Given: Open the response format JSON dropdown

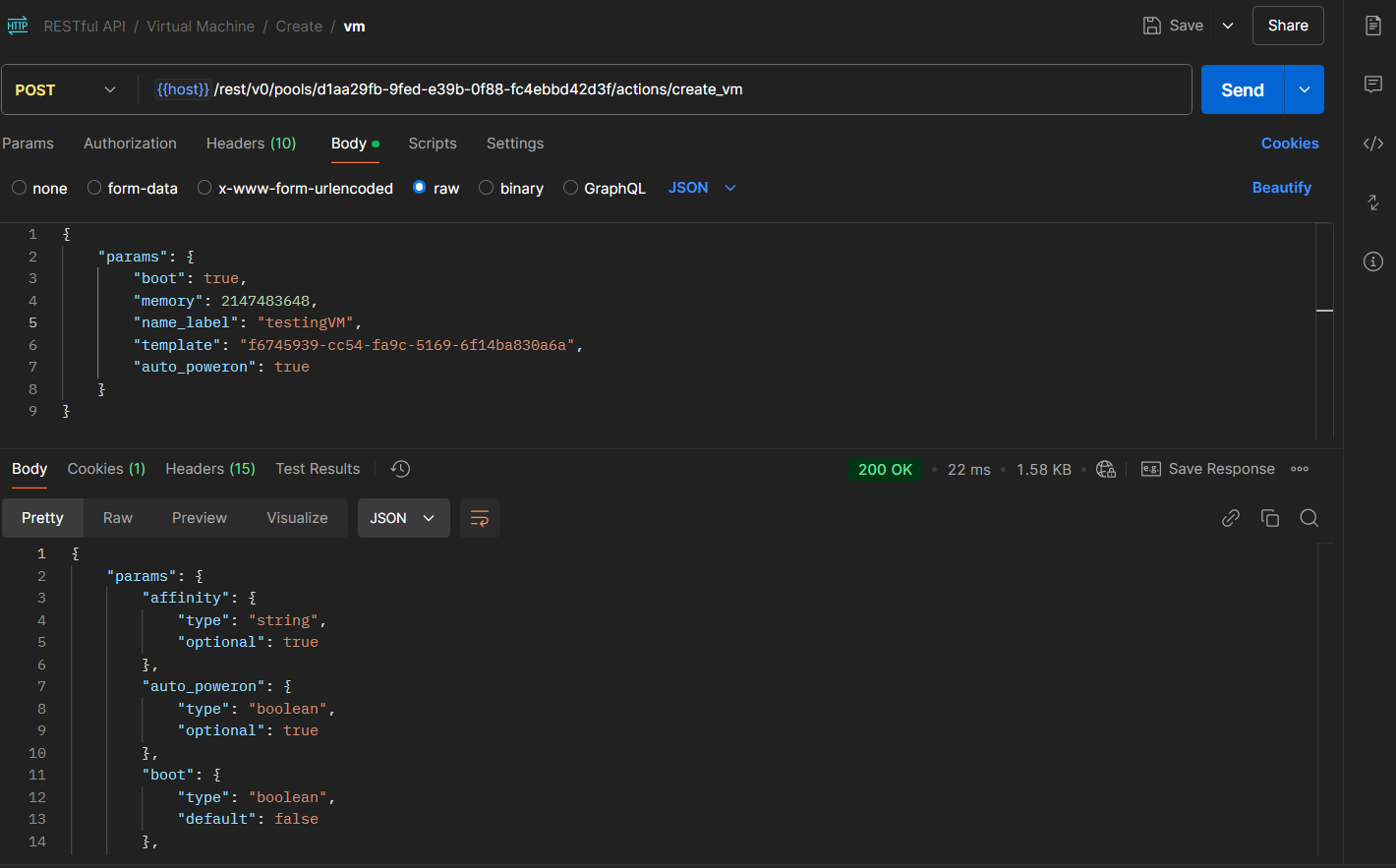Looking at the screenshot, I should pos(403,518).
